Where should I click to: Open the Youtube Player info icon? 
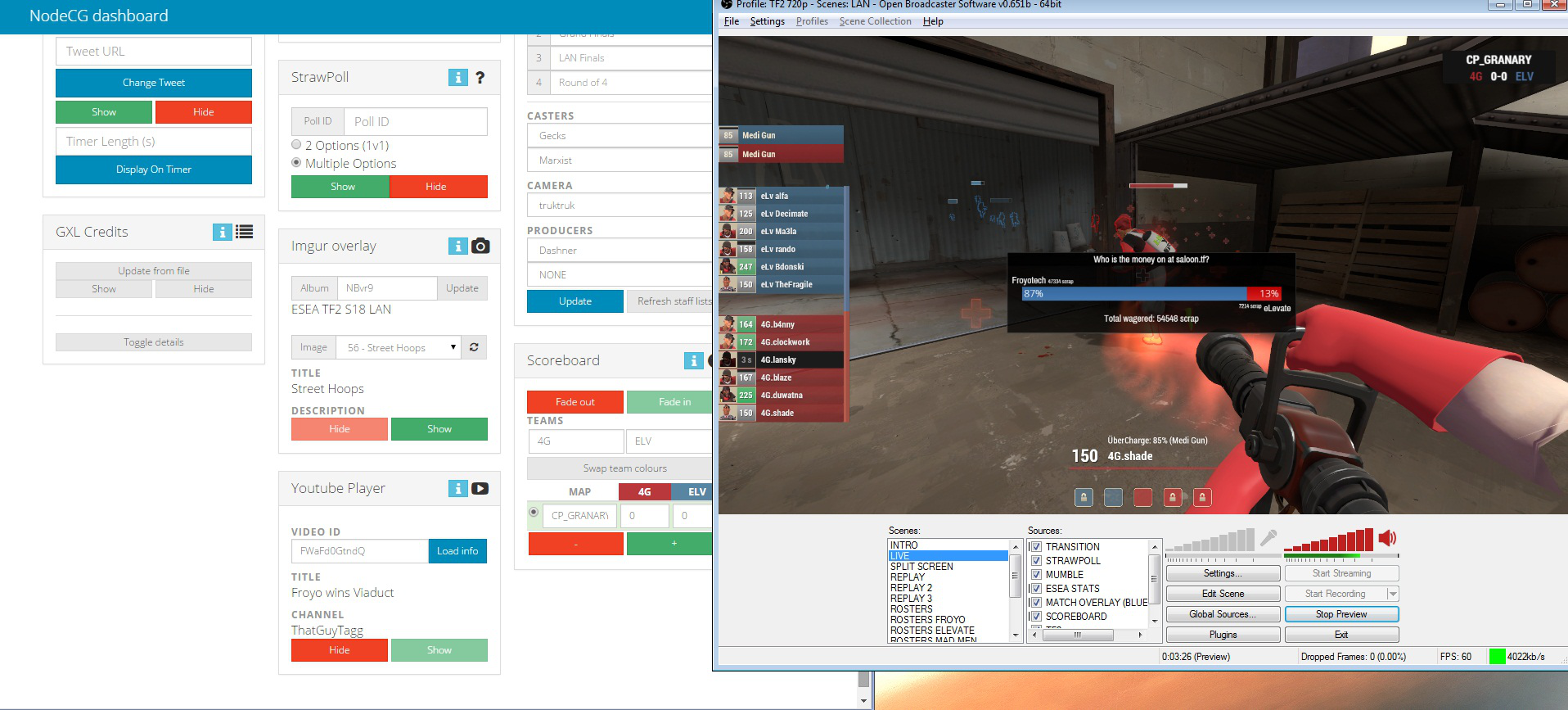458,488
